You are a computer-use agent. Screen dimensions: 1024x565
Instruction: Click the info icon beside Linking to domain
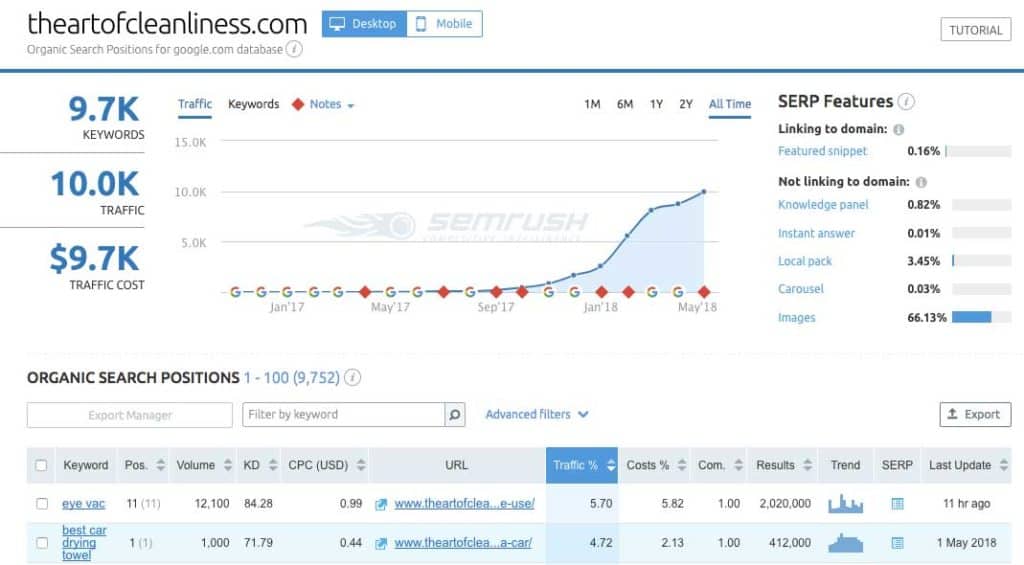(x=898, y=130)
